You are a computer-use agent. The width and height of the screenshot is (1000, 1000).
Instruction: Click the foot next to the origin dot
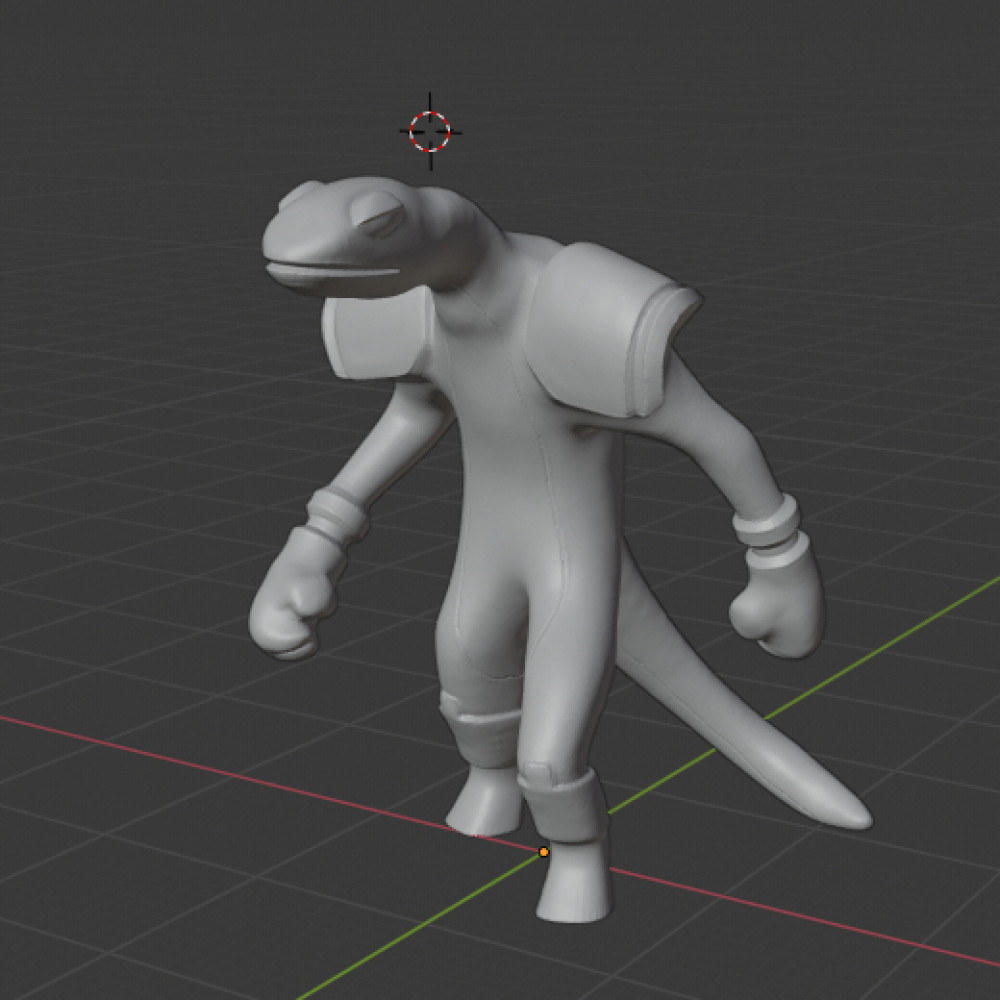(573, 885)
